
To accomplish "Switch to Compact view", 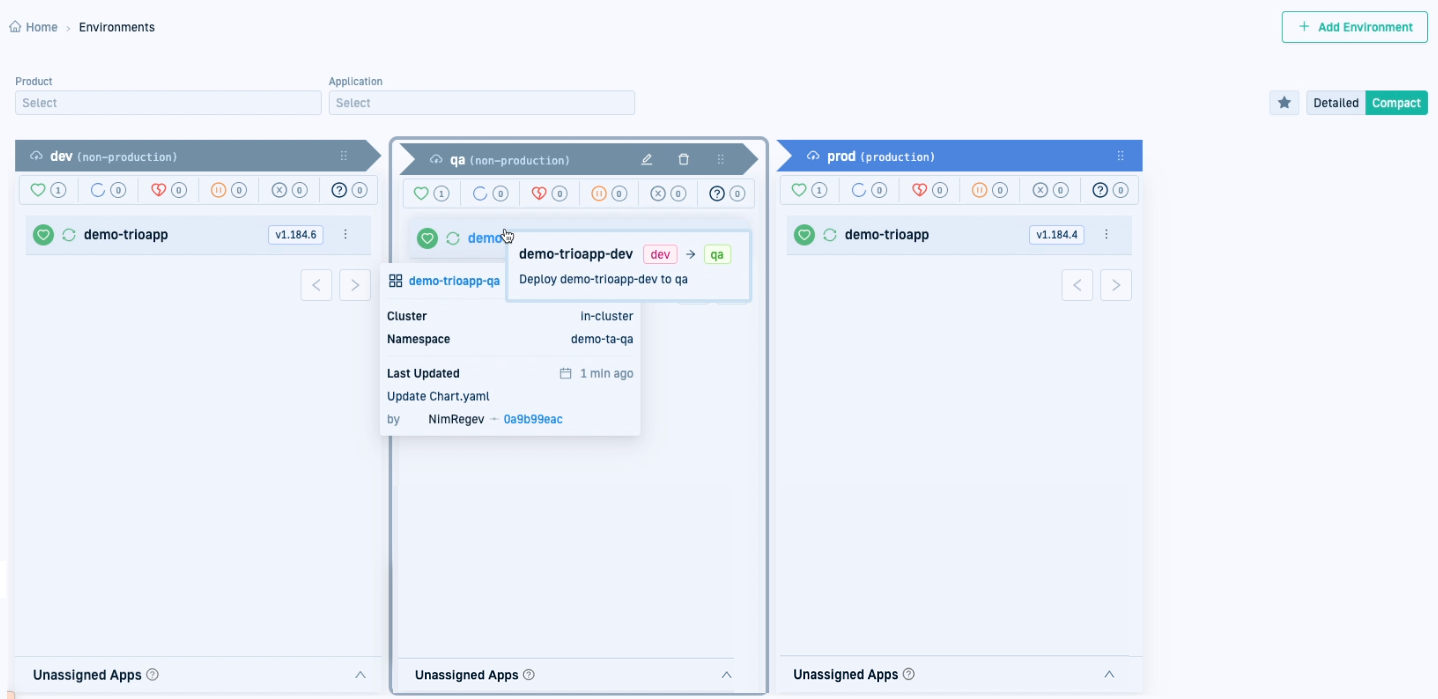I will click(1396, 103).
